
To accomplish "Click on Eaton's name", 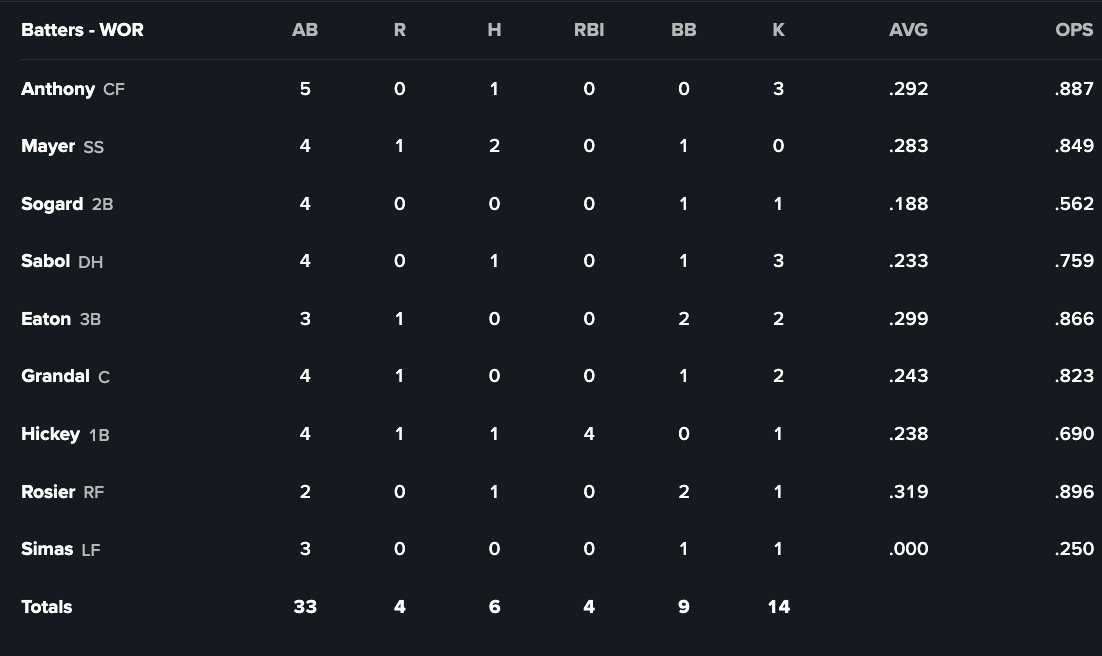I will (x=46, y=319).
